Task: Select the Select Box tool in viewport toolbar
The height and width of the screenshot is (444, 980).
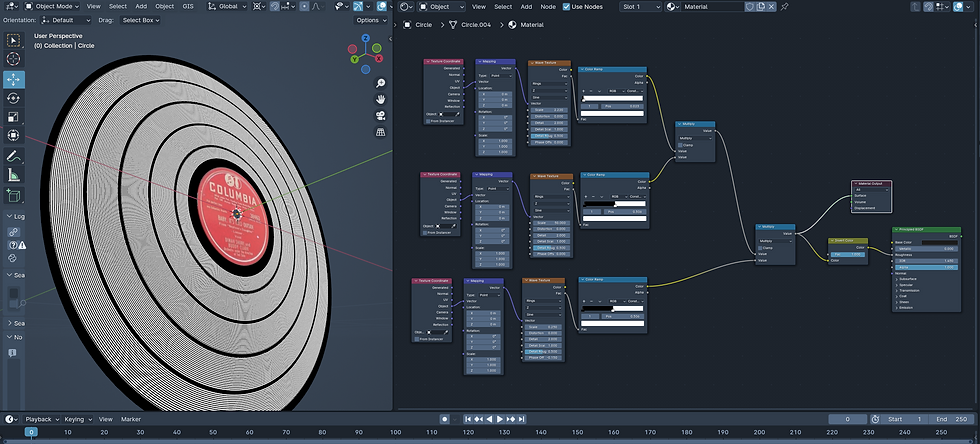Action: [14, 41]
